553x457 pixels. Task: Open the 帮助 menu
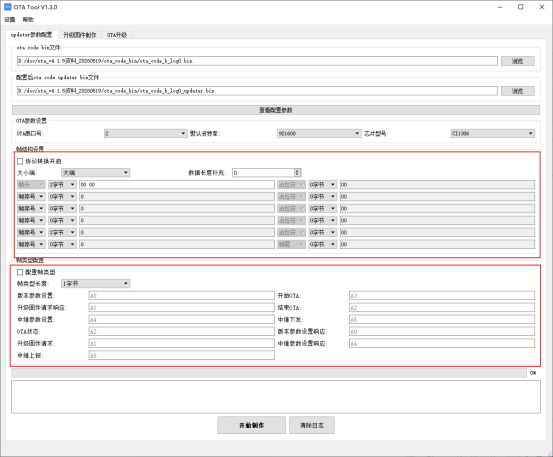tap(28, 19)
